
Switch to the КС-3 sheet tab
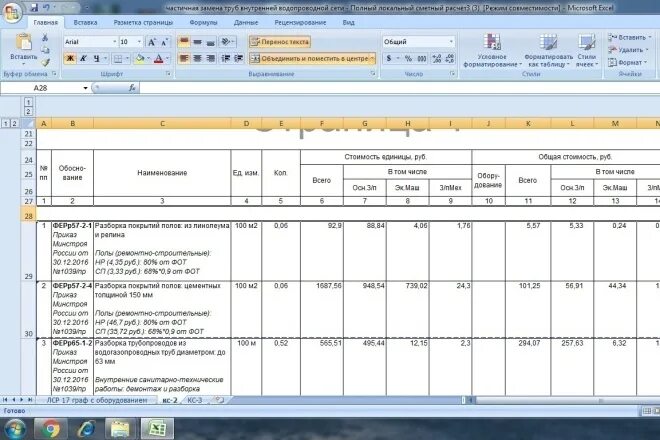(194, 400)
